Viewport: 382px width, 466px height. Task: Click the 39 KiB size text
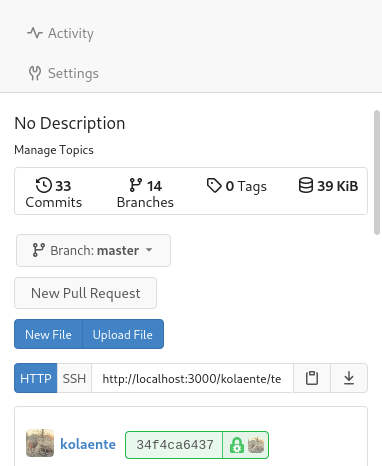[x=337, y=186]
